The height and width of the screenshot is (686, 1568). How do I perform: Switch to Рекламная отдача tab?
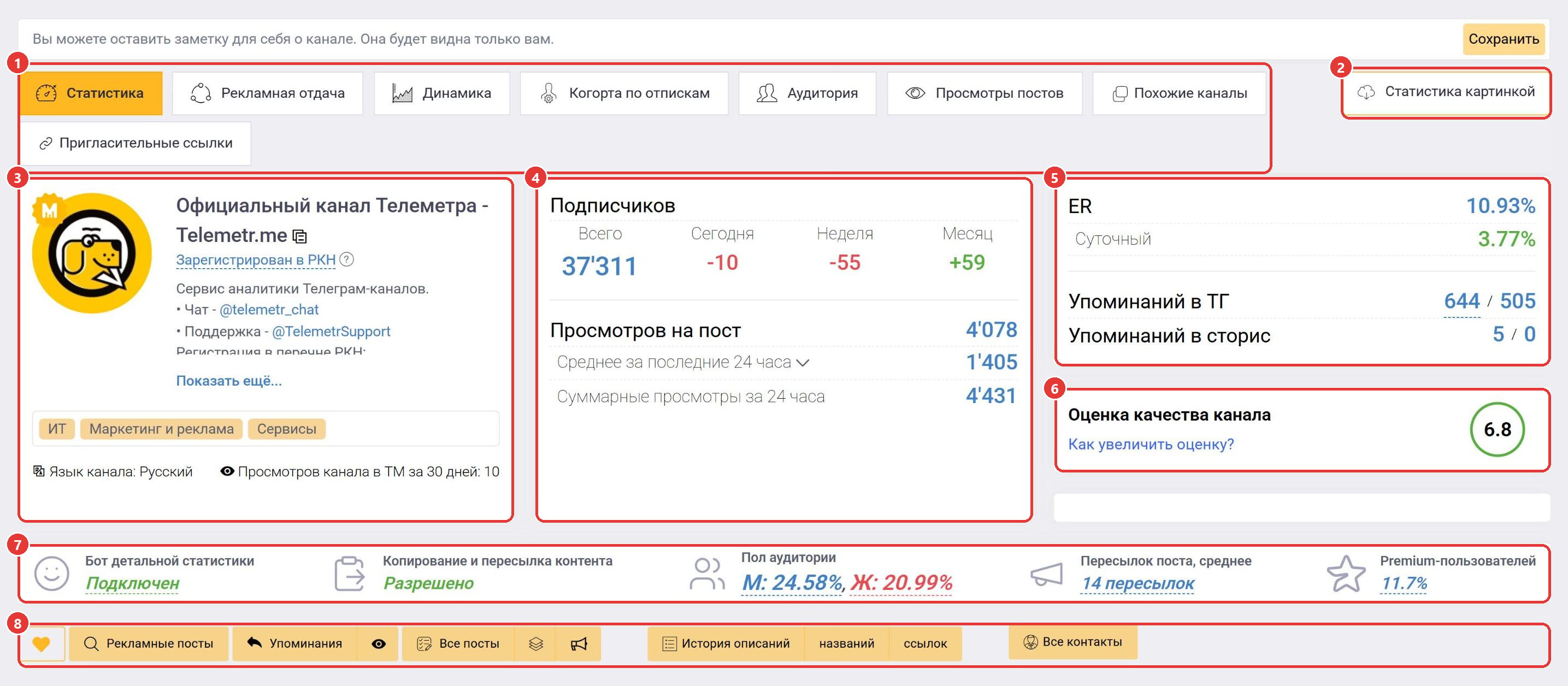tap(268, 93)
